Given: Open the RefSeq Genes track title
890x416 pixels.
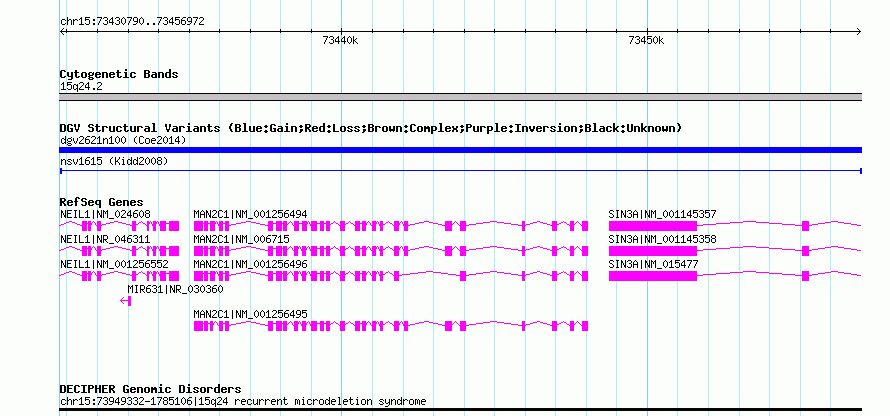Looking at the screenshot, I should (x=101, y=202).
